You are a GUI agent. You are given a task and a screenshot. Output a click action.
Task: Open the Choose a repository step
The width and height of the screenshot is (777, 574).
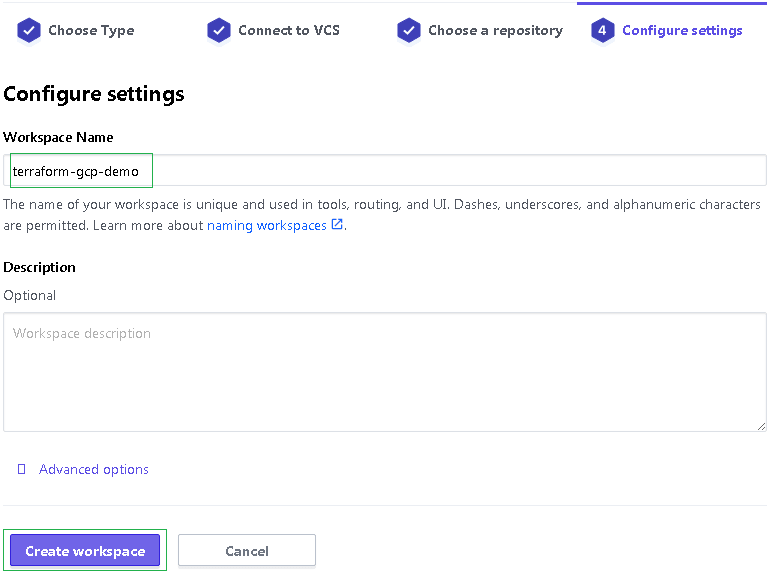tap(496, 31)
